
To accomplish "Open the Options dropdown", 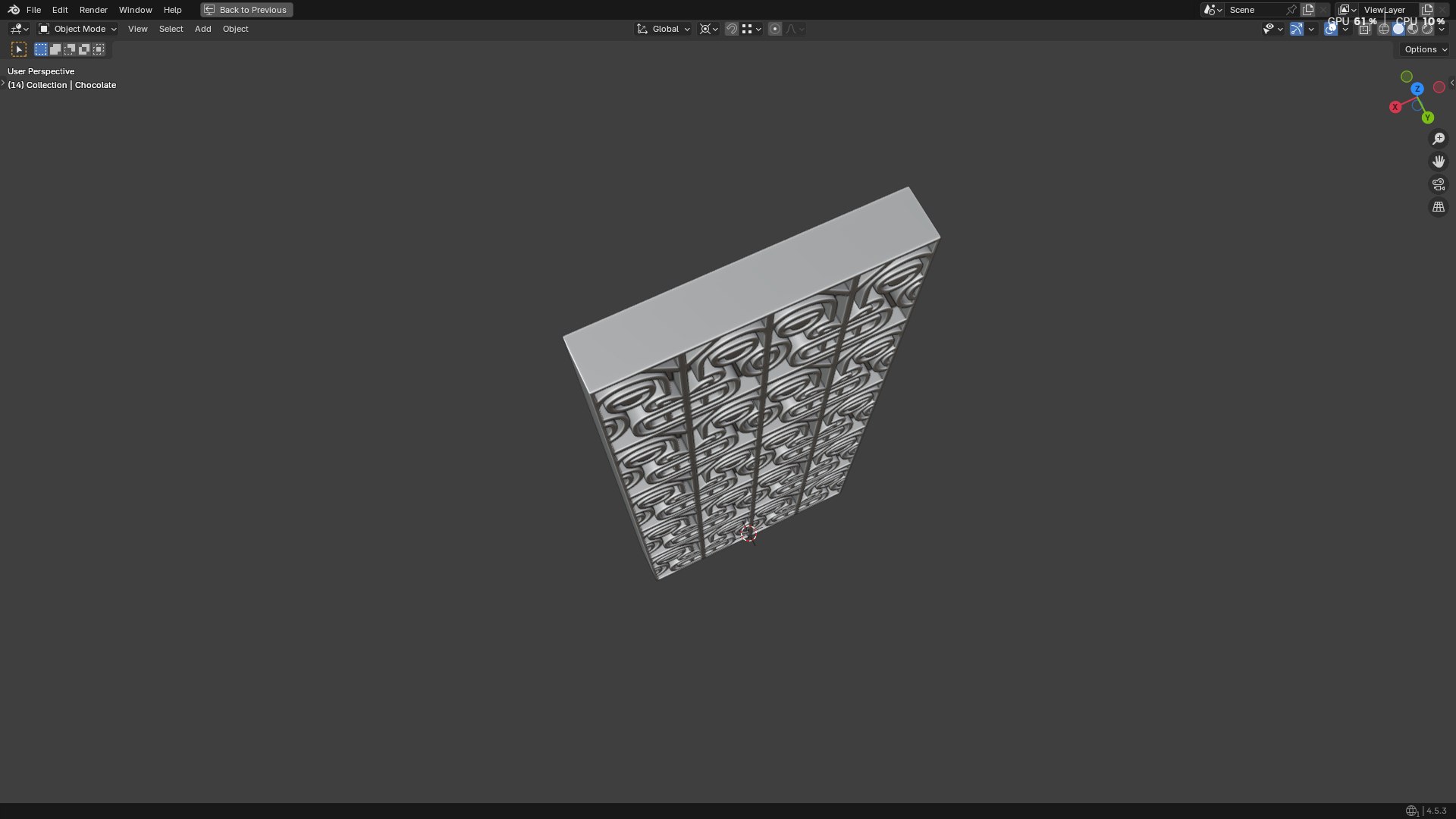I will [x=1425, y=49].
